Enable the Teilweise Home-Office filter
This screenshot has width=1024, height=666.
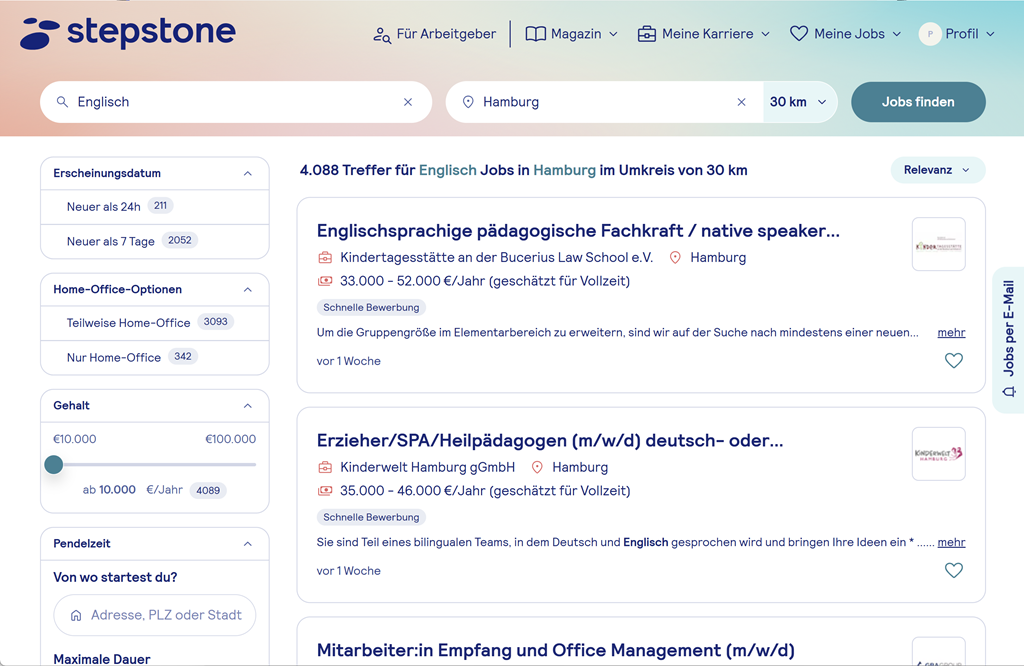pos(128,323)
